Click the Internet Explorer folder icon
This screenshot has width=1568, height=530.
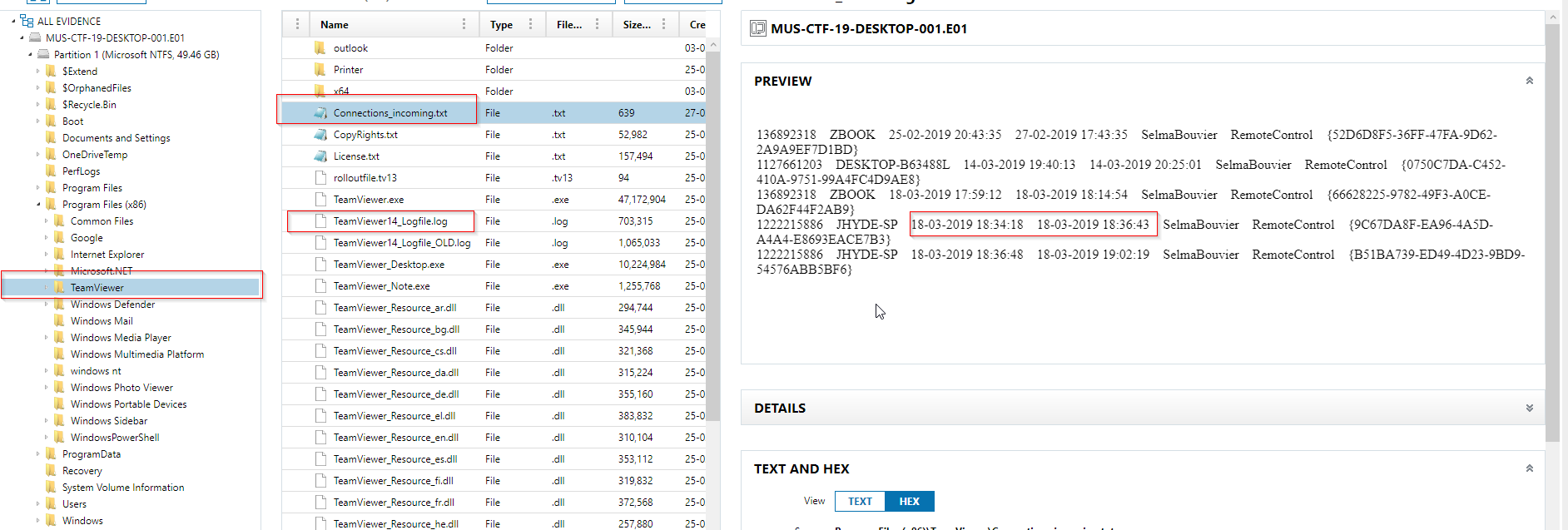coord(60,254)
